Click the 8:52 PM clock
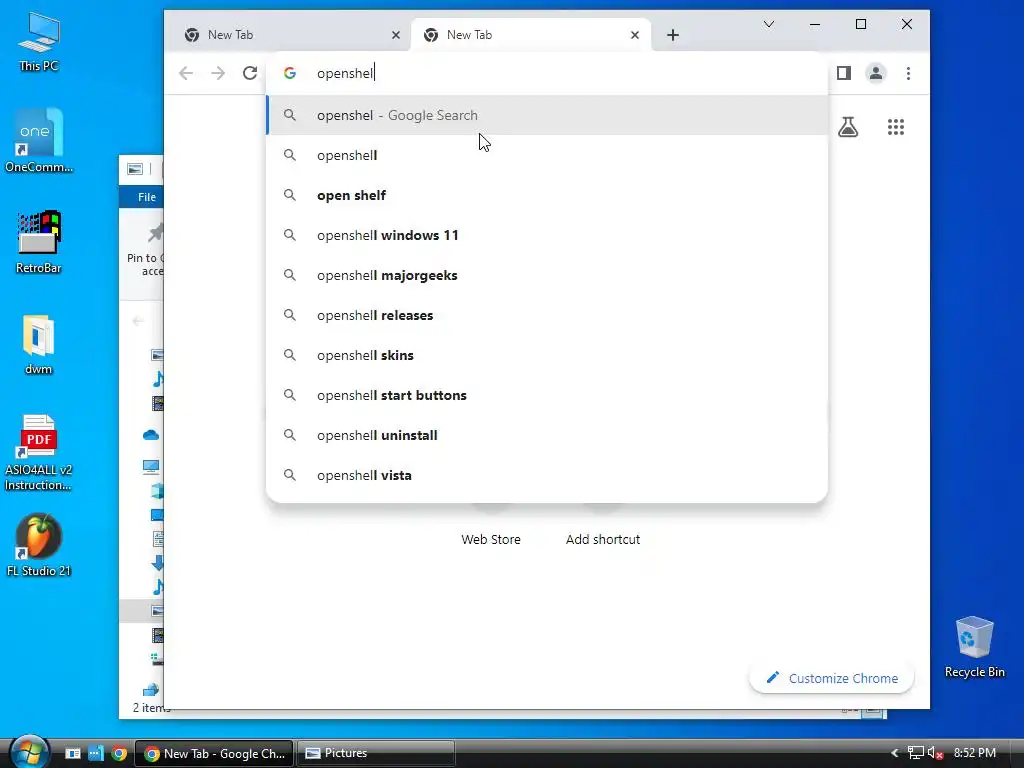 [974, 754]
